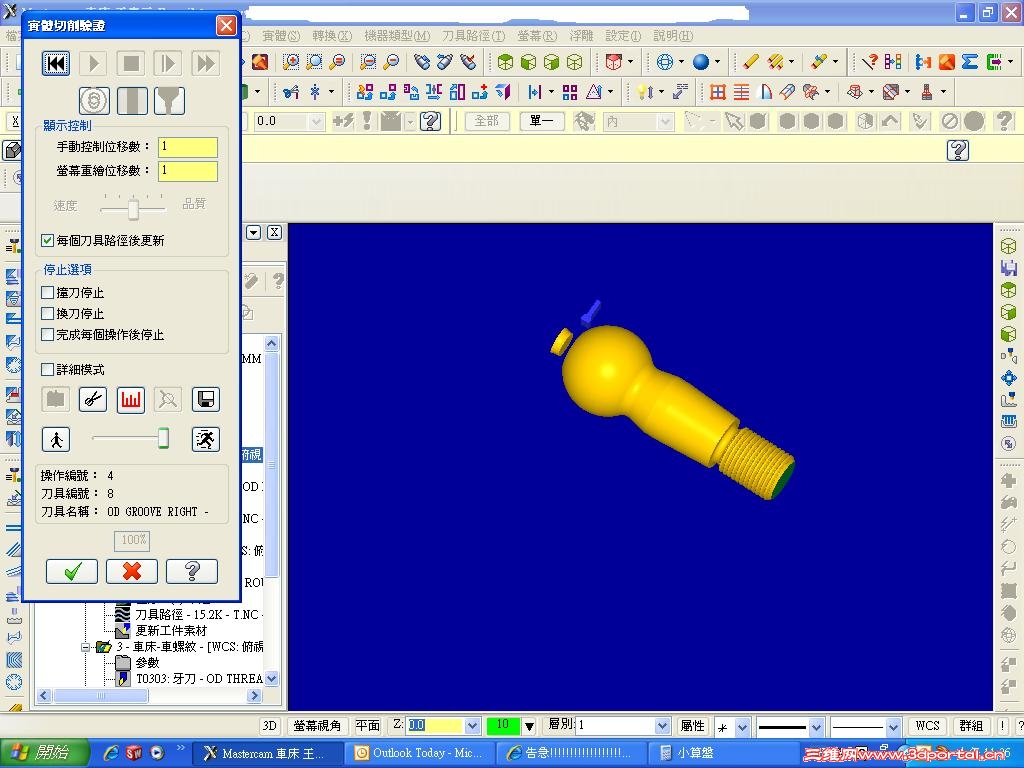Screen dimensions: 1024x768
Task: Enable the 完成每個操作後停止 checkbox
Action: [47, 334]
